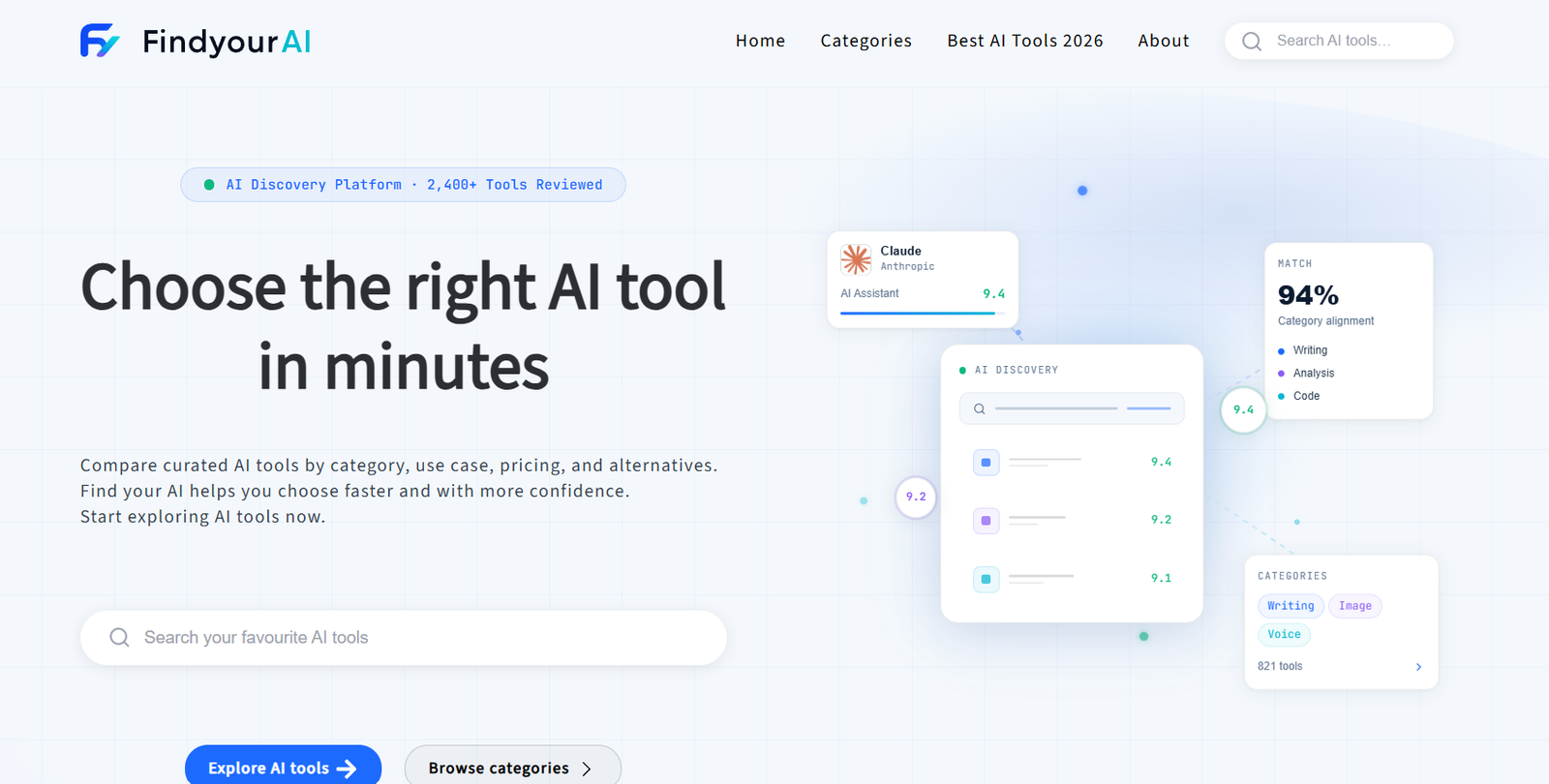The height and width of the screenshot is (784, 1549).
Task: Click the 9.2 circular score bubble
Action: 916,497
